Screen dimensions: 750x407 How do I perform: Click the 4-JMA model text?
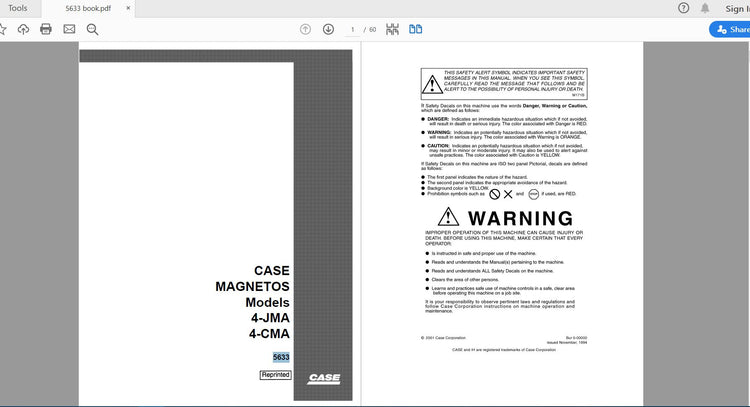point(270,318)
